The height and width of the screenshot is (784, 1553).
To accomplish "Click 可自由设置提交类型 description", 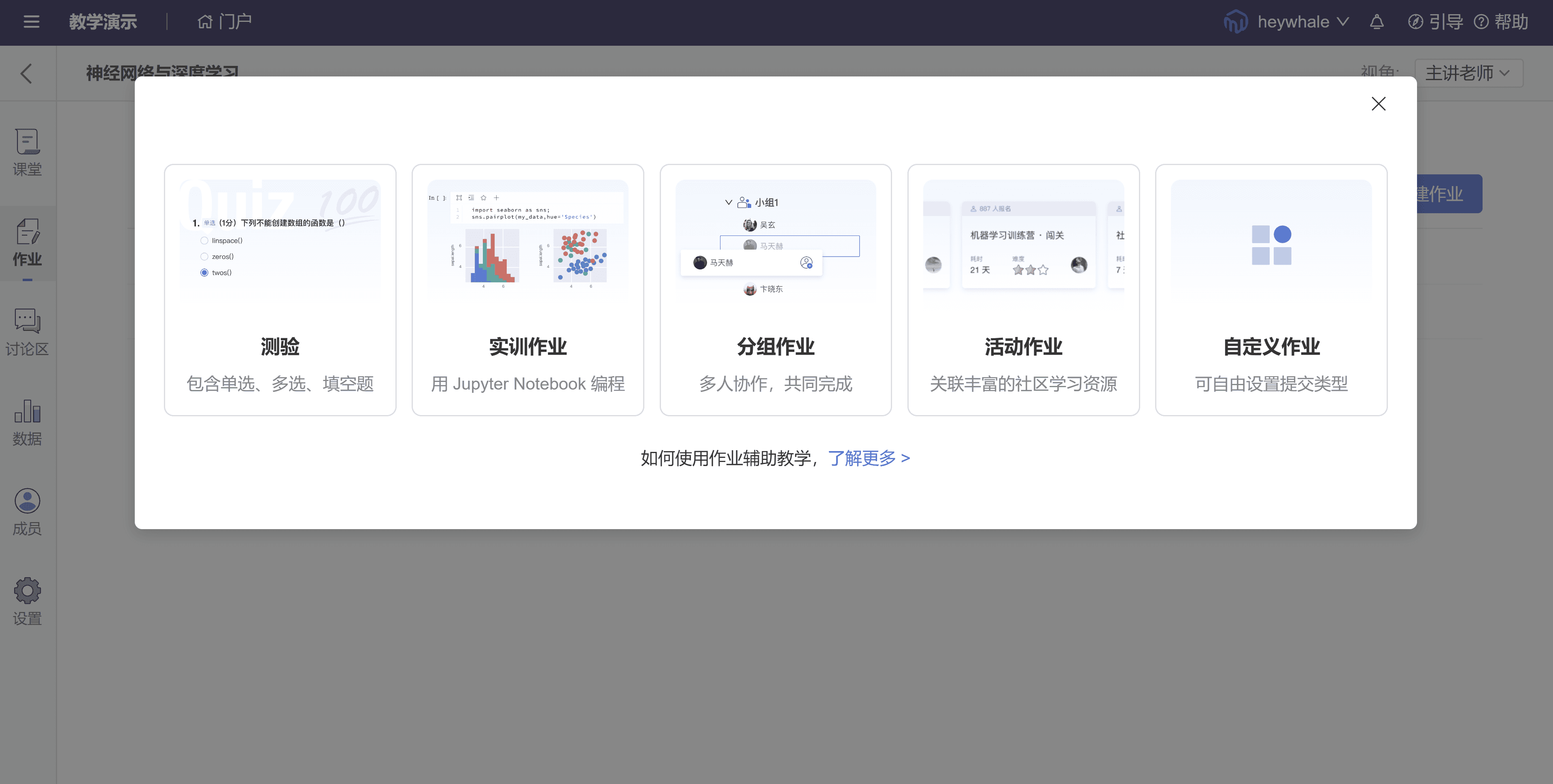I will pos(1271,384).
